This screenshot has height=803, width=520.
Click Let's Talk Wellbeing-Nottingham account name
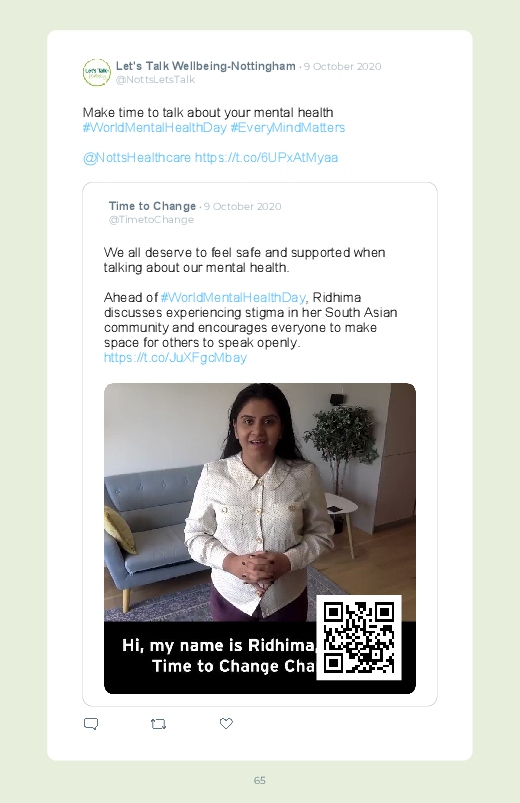click(x=205, y=66)
